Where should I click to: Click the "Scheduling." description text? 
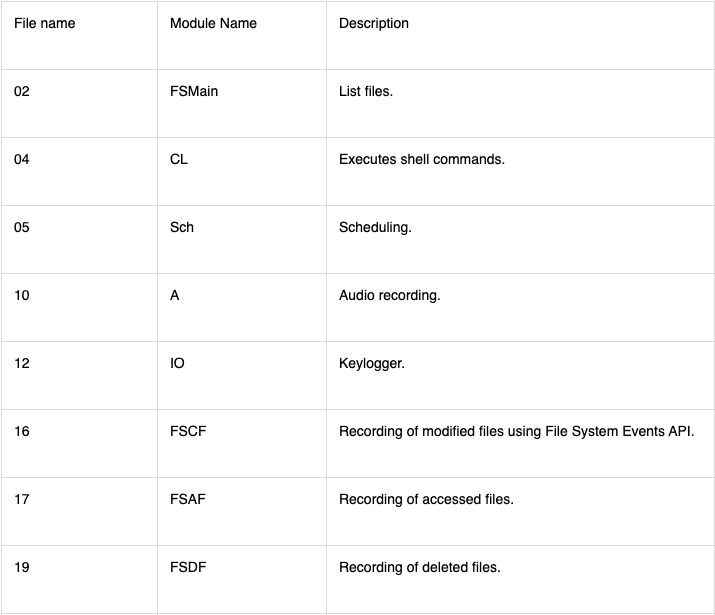point(375,227)
